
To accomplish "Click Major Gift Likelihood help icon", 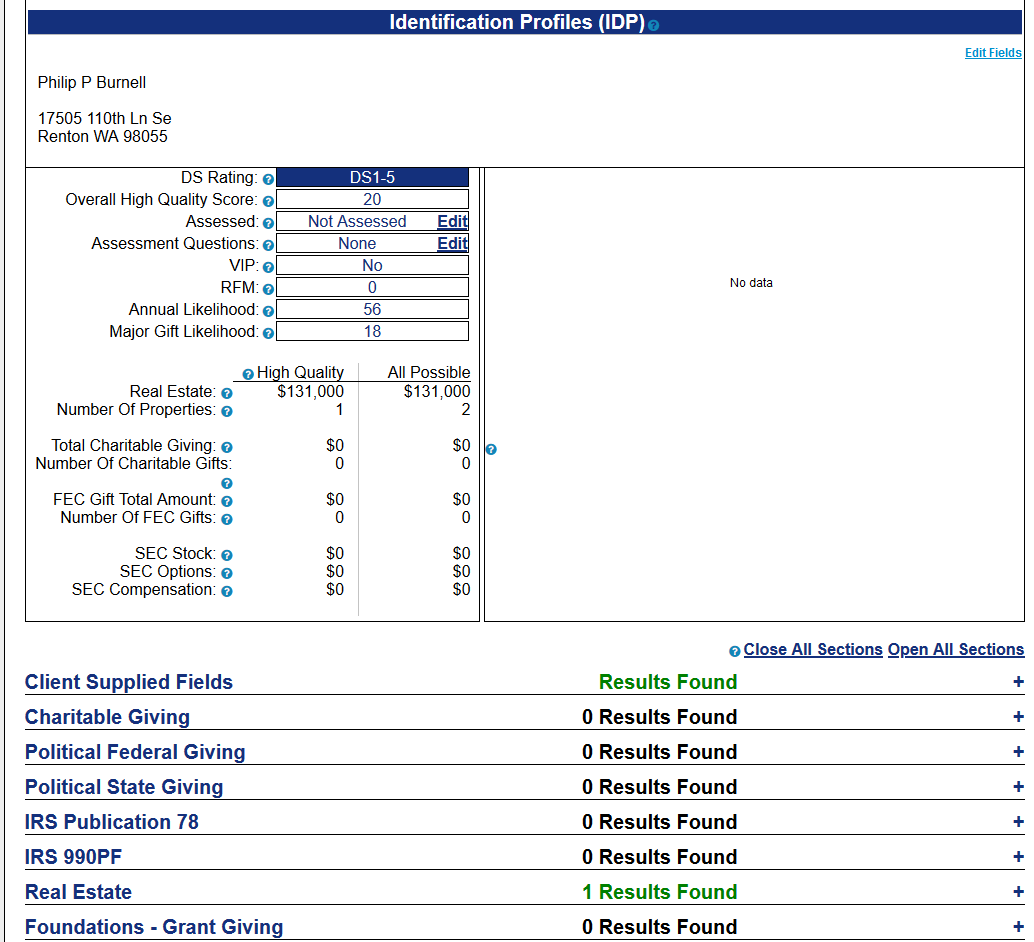I will pos(268,333).
